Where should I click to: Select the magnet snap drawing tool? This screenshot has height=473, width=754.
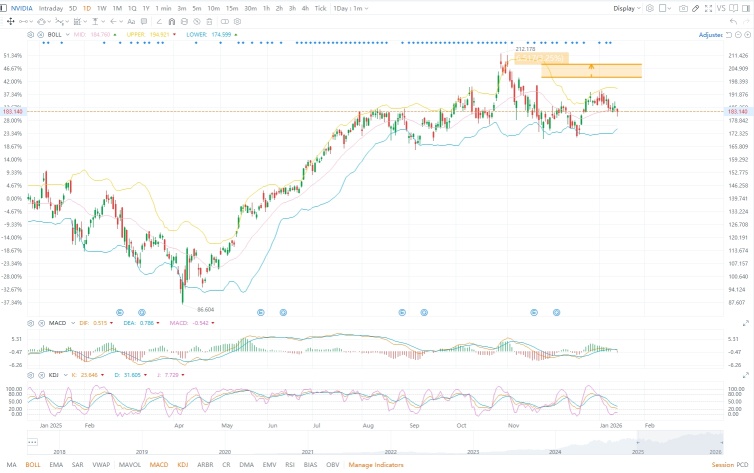click(x=172, y=22)
